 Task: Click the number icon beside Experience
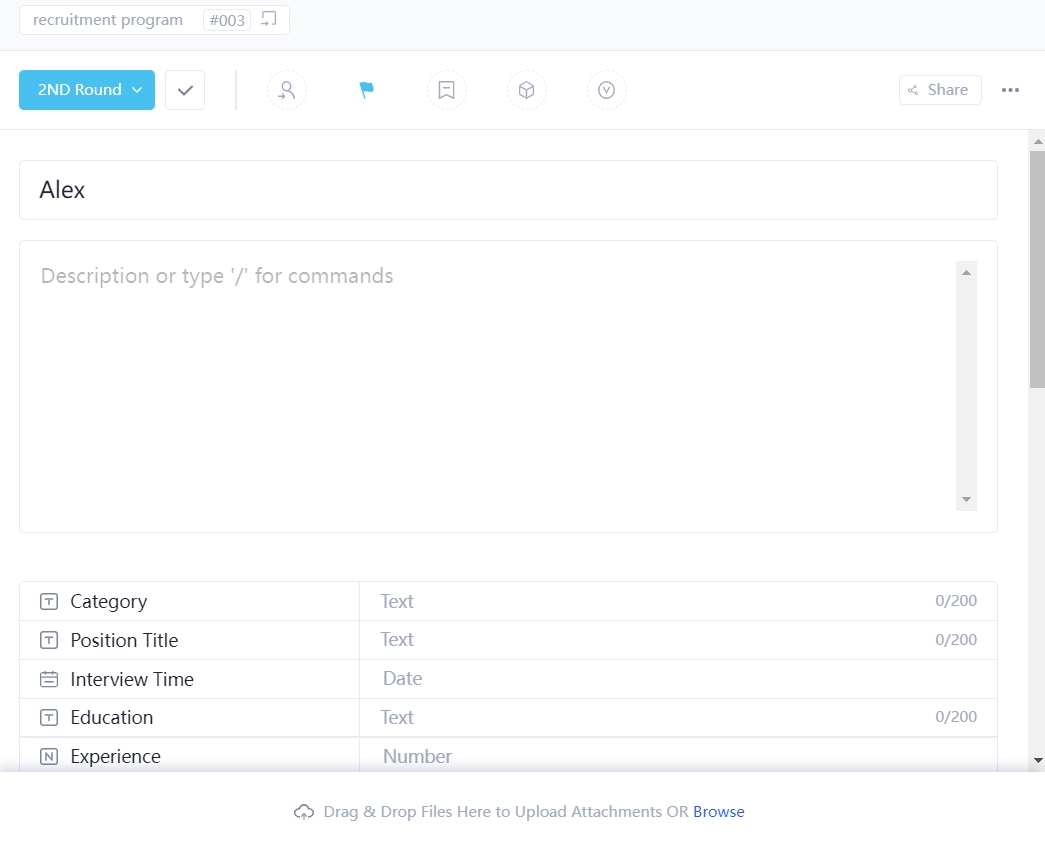pyautogui.click(x=47, y=757)
